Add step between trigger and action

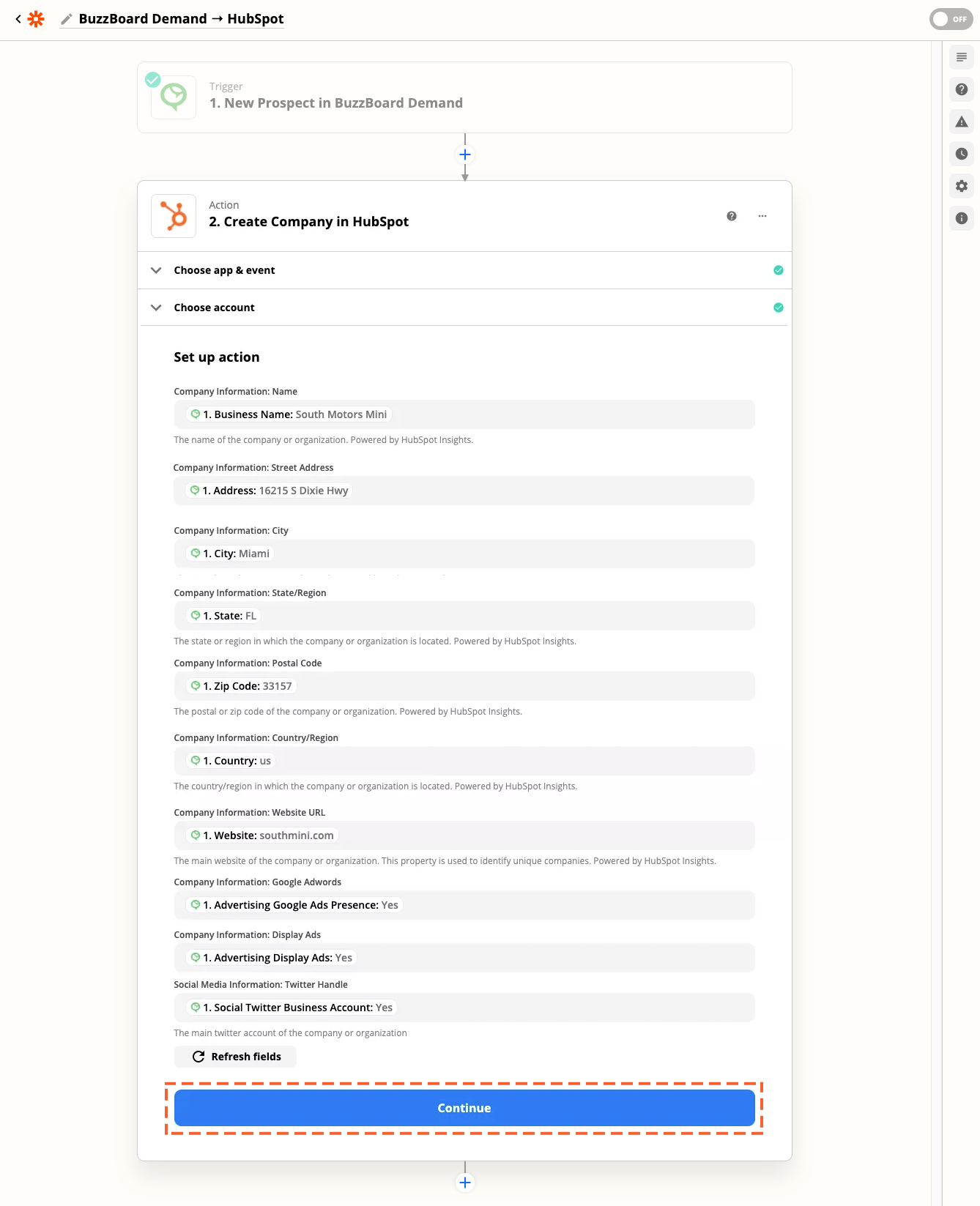[465, 155]
